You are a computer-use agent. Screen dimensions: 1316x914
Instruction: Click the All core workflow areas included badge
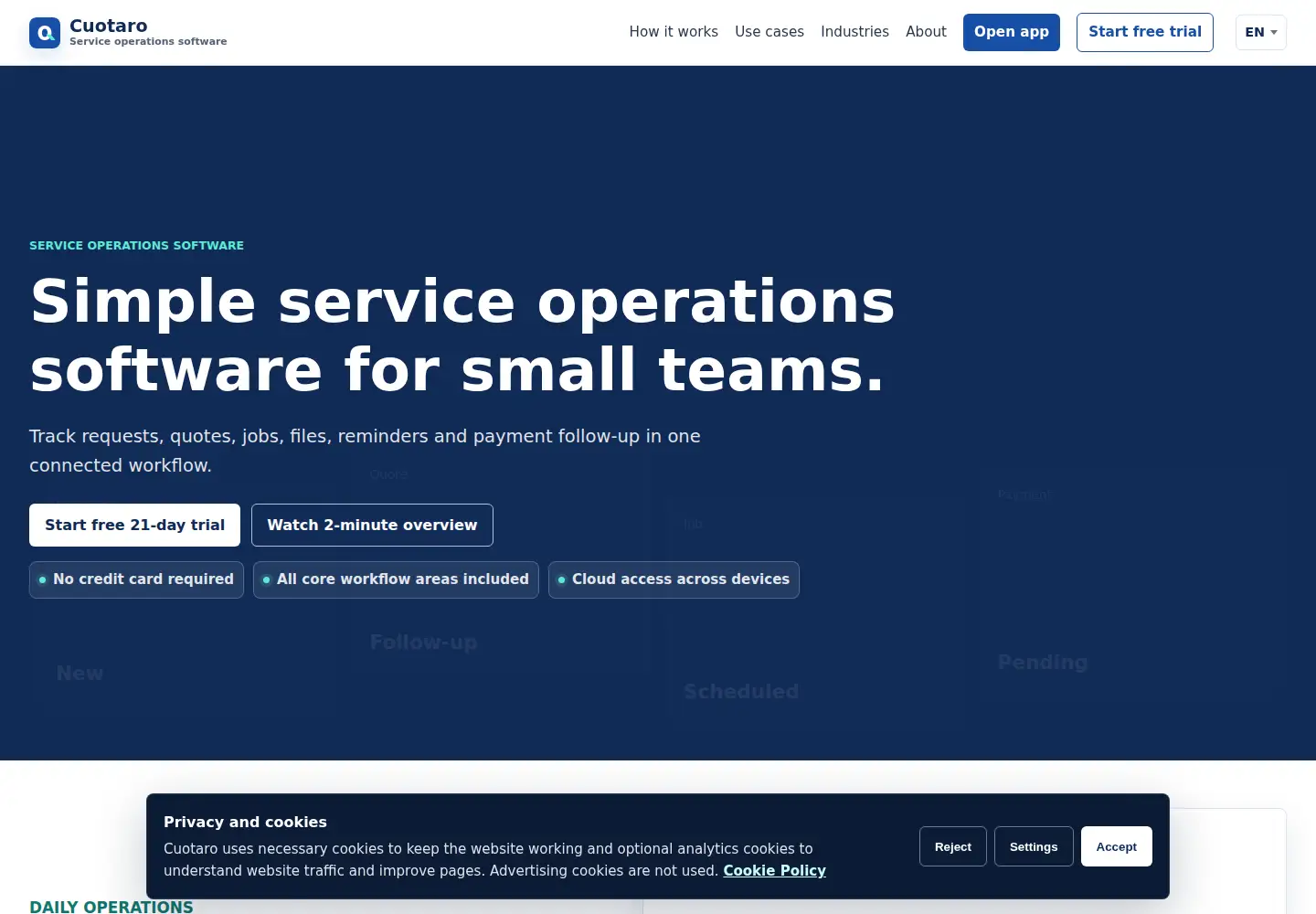pyautogui.click(x=396, y=579)
